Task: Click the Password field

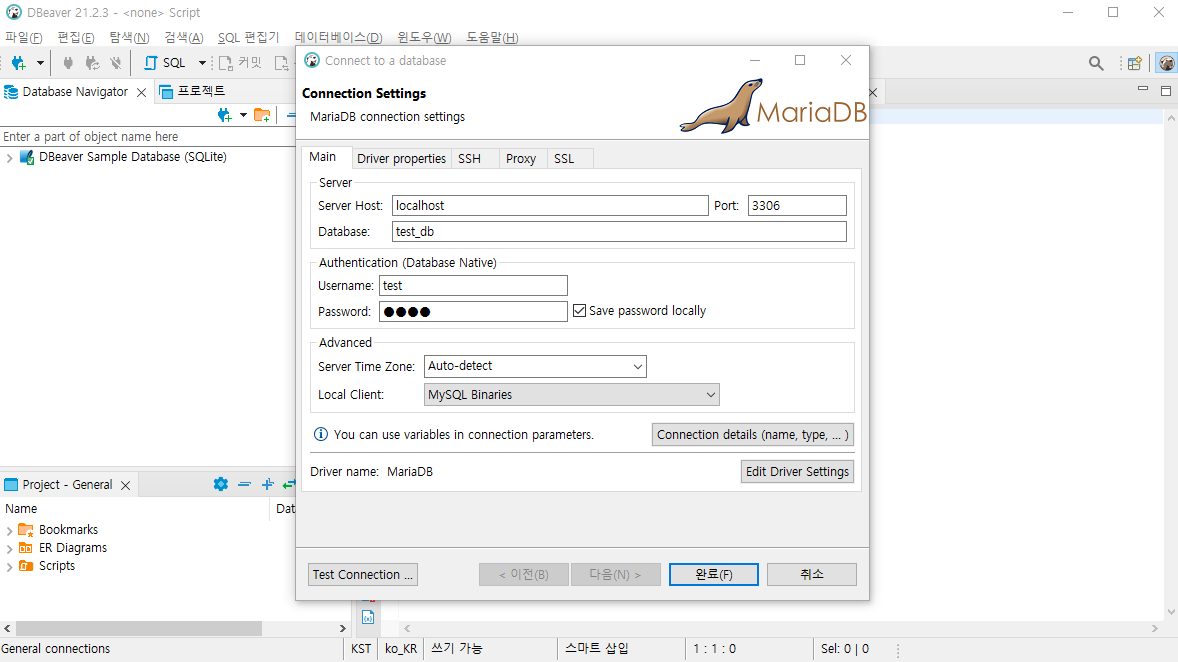Action: click(x=473, y=311)
